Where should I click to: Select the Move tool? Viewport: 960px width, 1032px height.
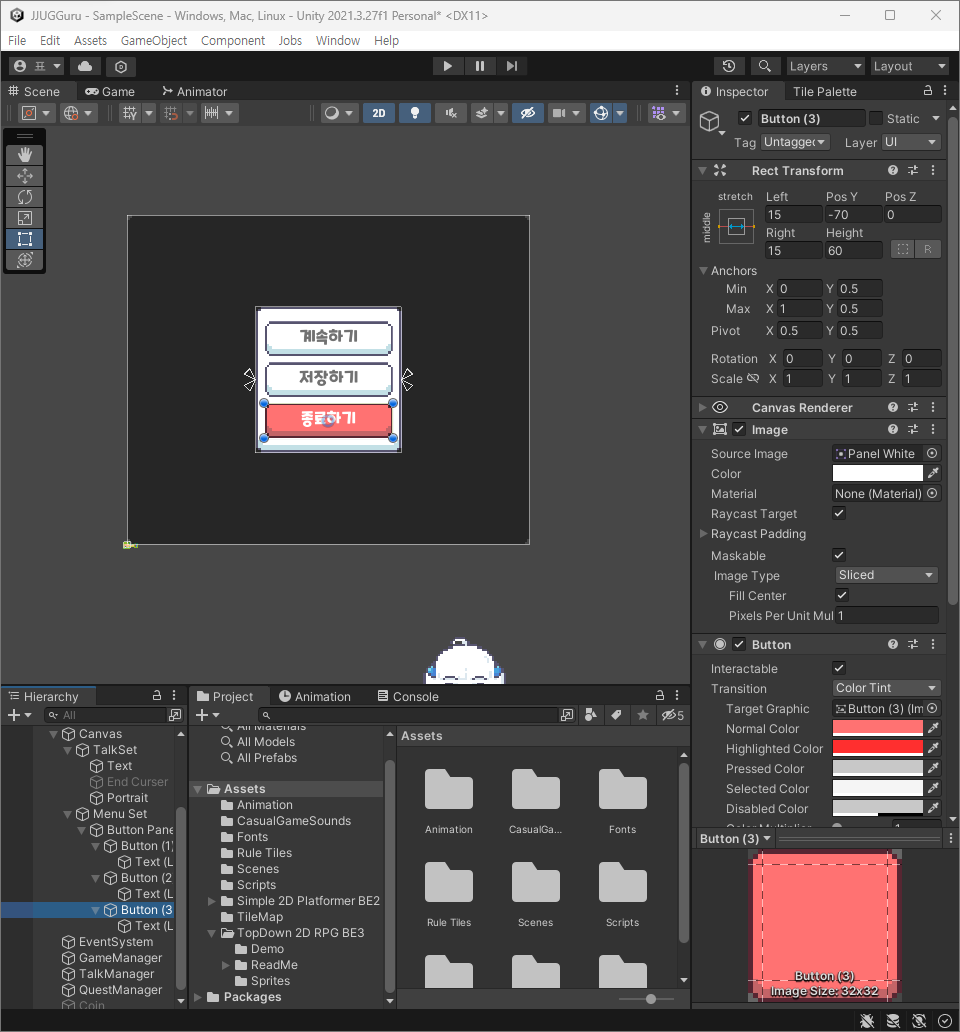tap(24, 175)
